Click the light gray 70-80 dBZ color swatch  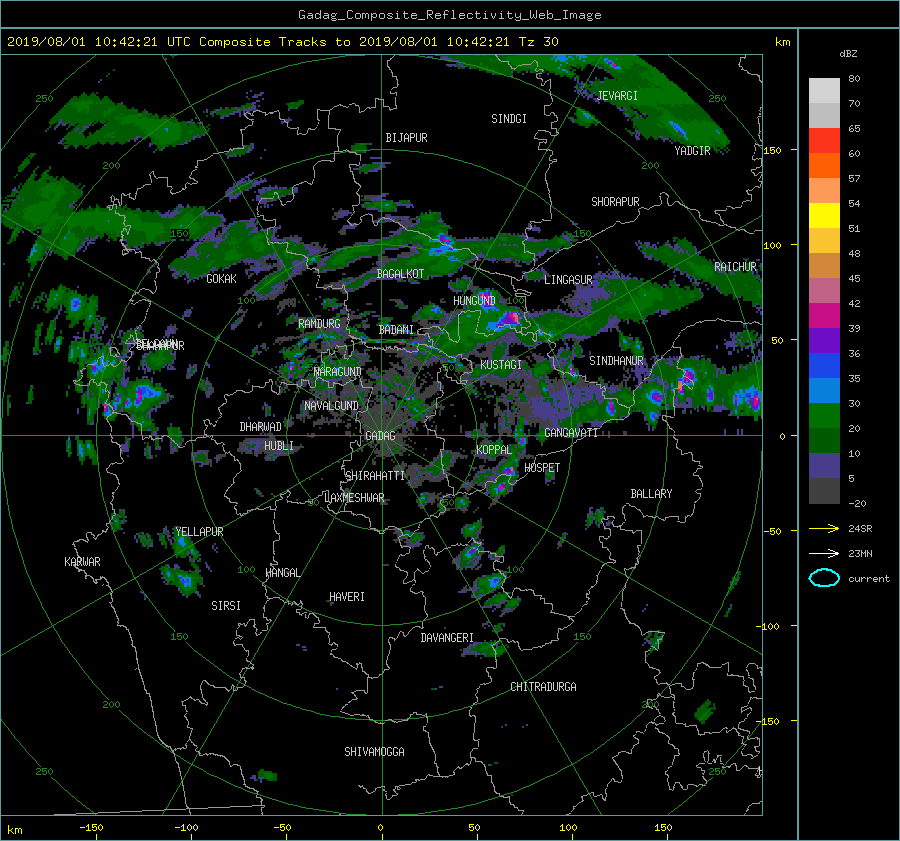point(824,90)
